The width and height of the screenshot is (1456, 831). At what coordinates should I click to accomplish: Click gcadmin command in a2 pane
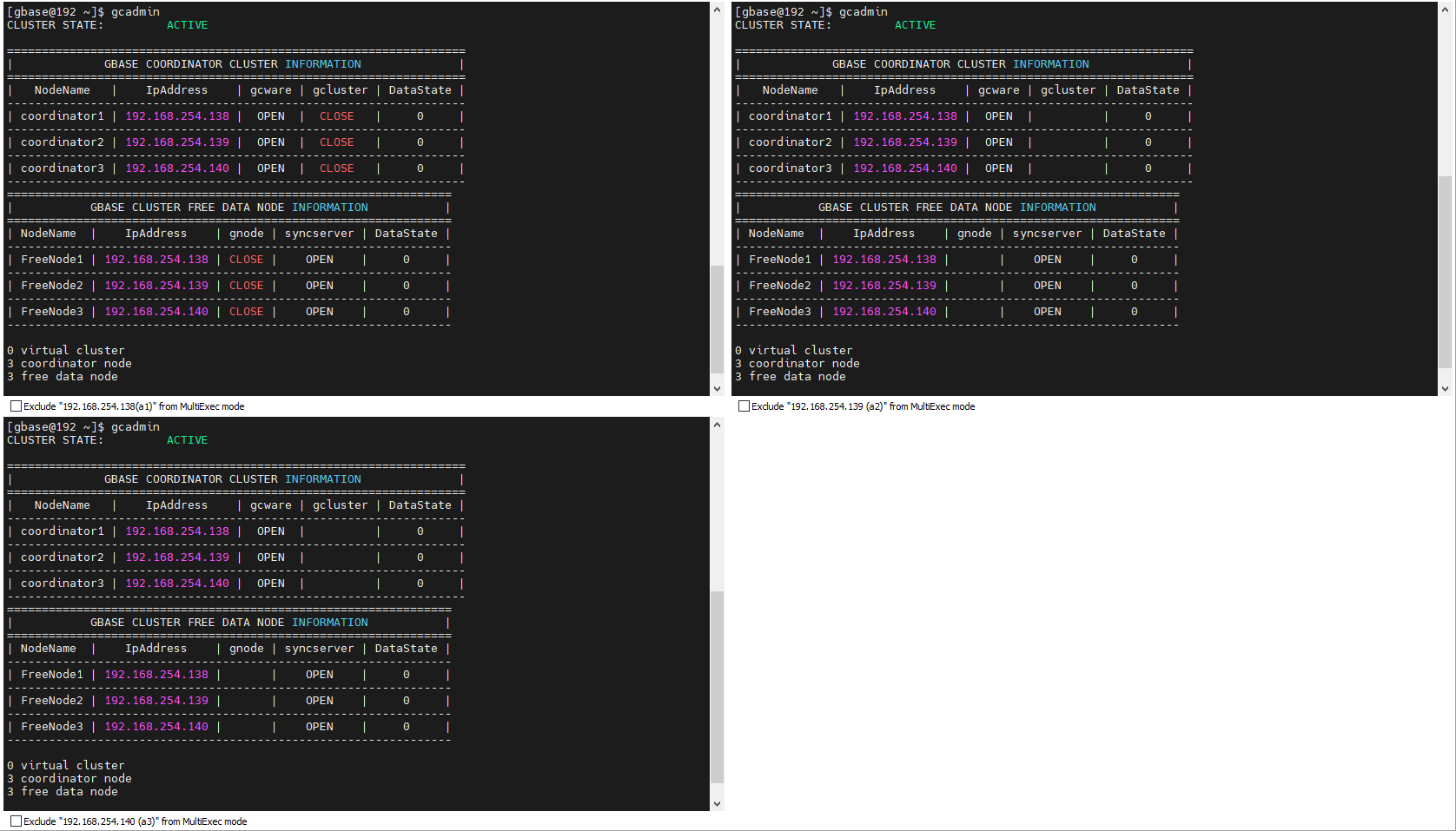click(x=864, y=12)
